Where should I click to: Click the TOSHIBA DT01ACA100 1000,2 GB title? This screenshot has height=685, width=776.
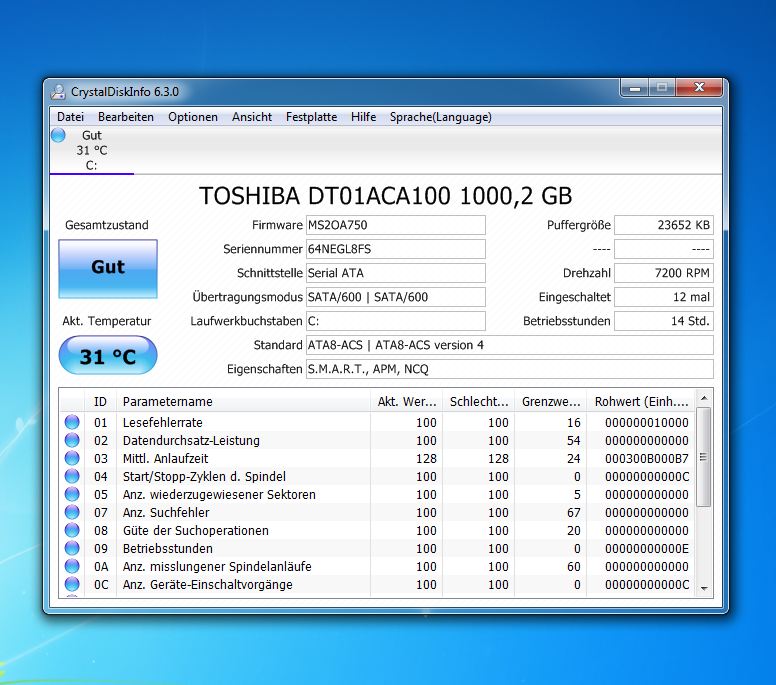[386, 196]
